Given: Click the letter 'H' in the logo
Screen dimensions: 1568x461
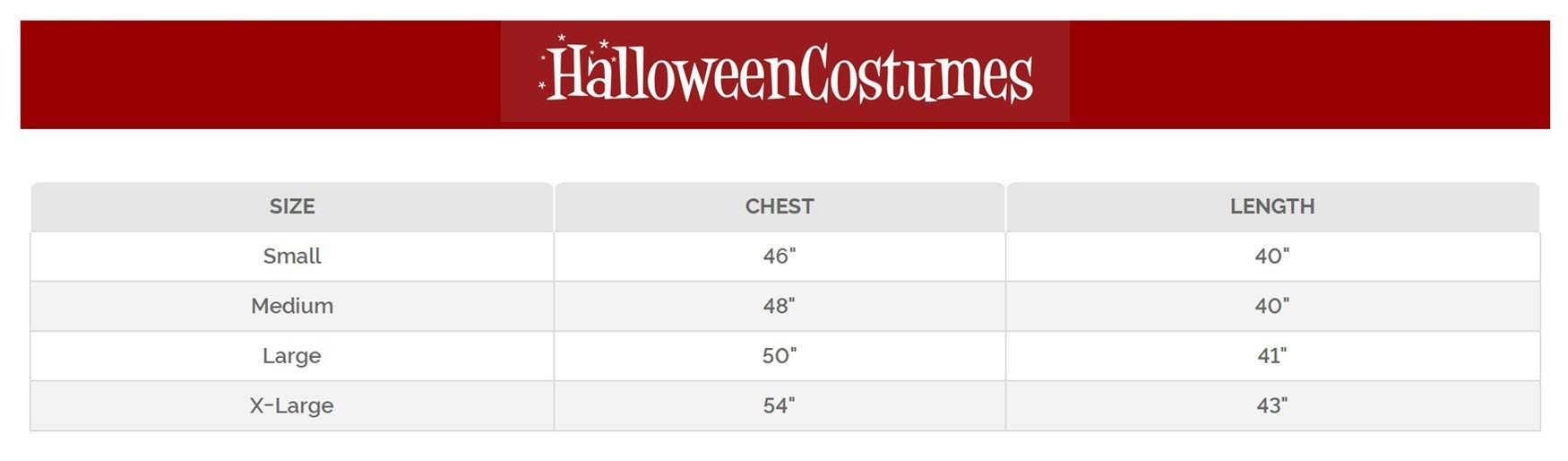Looking at the screenshot, I should pyautogui.click(x=566, y=74).
